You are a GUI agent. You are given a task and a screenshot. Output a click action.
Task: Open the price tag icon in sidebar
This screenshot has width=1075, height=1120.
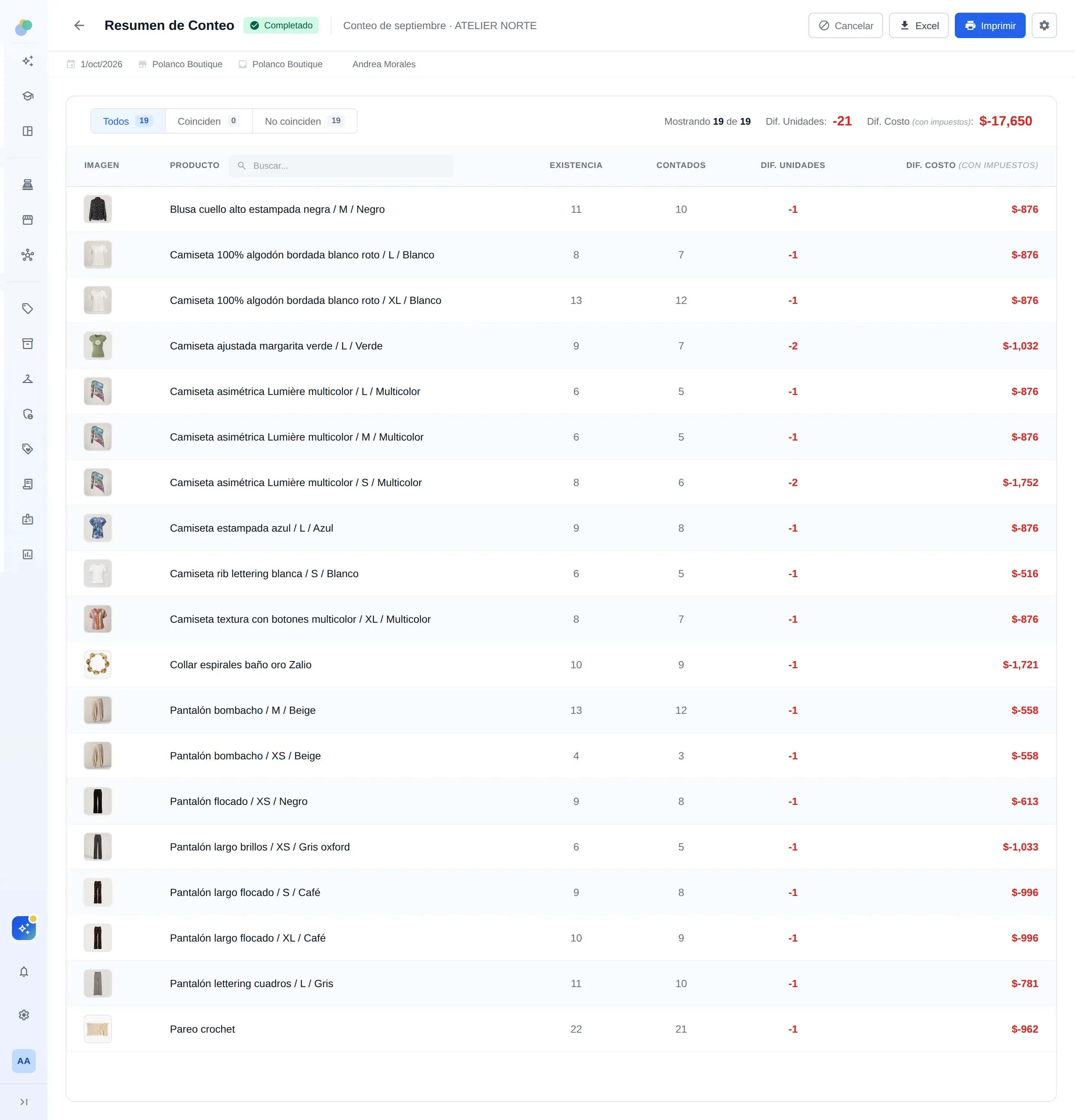[27, 309]
